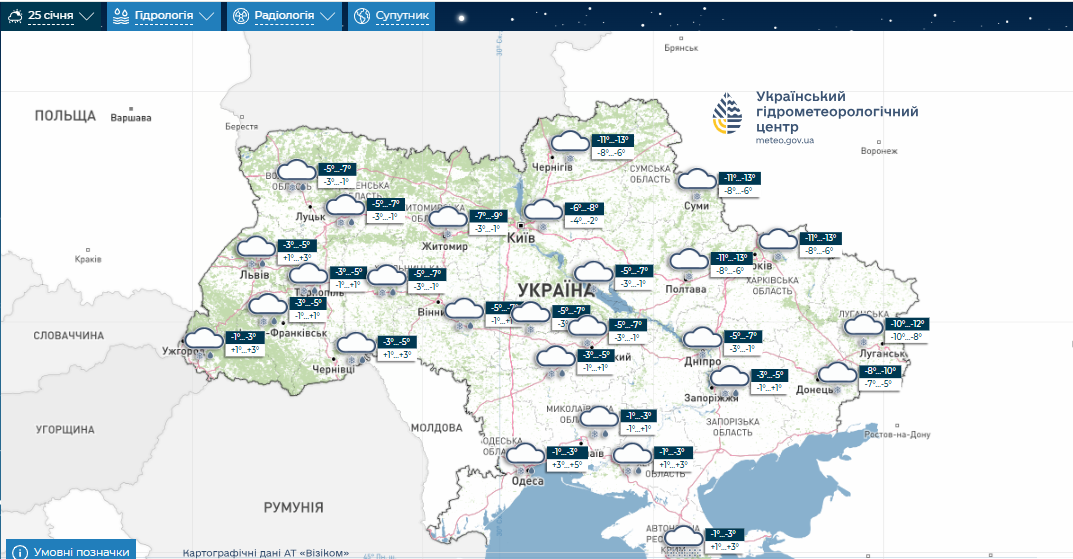This screenshot has width=1073, height=559.
Task: Click the cloud weather icon near Одеса
Action: 524,457
